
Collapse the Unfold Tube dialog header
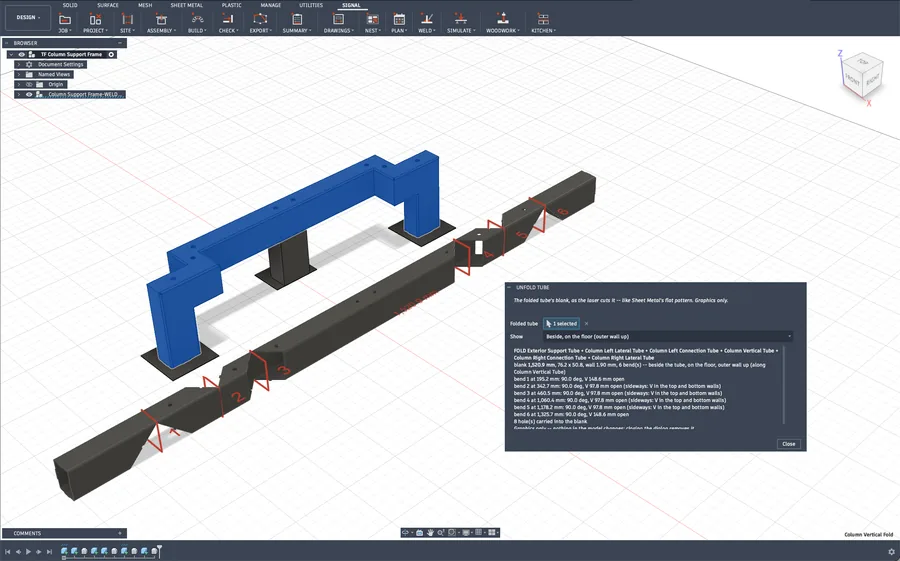509,287
